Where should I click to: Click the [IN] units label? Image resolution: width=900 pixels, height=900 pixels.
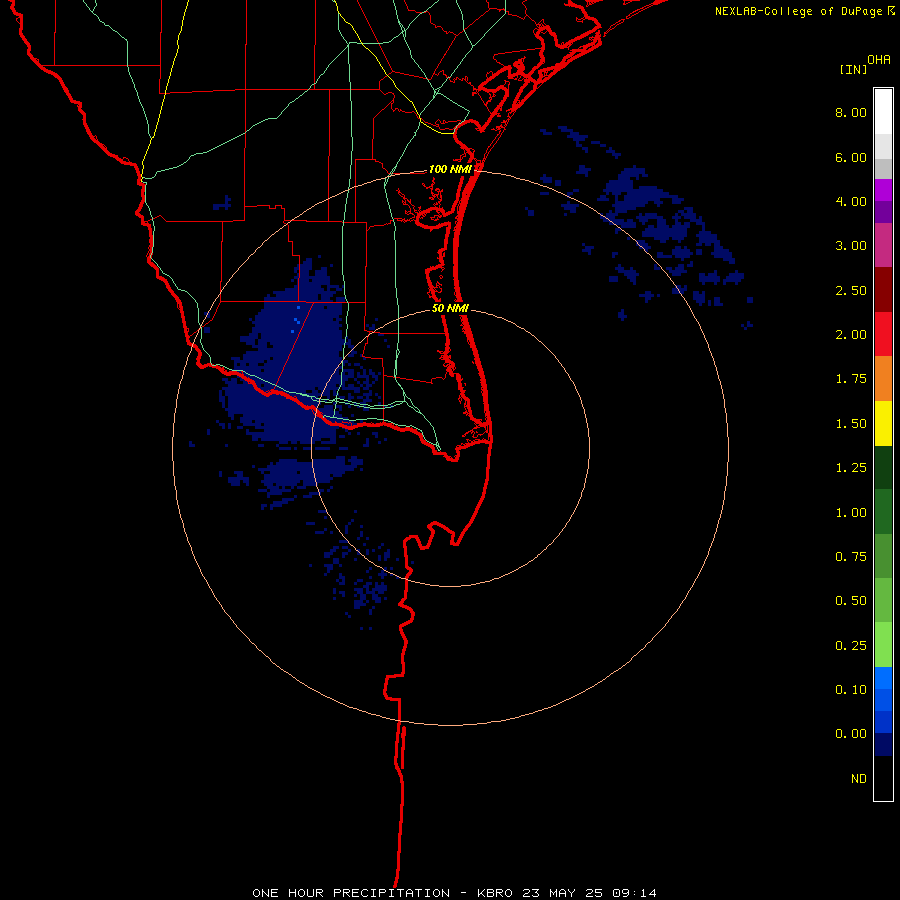click(854, 69)
